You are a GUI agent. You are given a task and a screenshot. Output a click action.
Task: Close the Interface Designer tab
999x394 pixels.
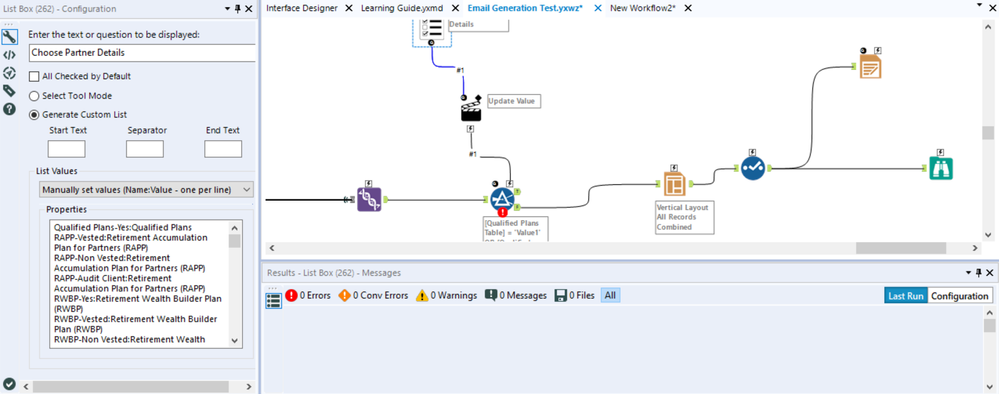click(x=349, y=8)
